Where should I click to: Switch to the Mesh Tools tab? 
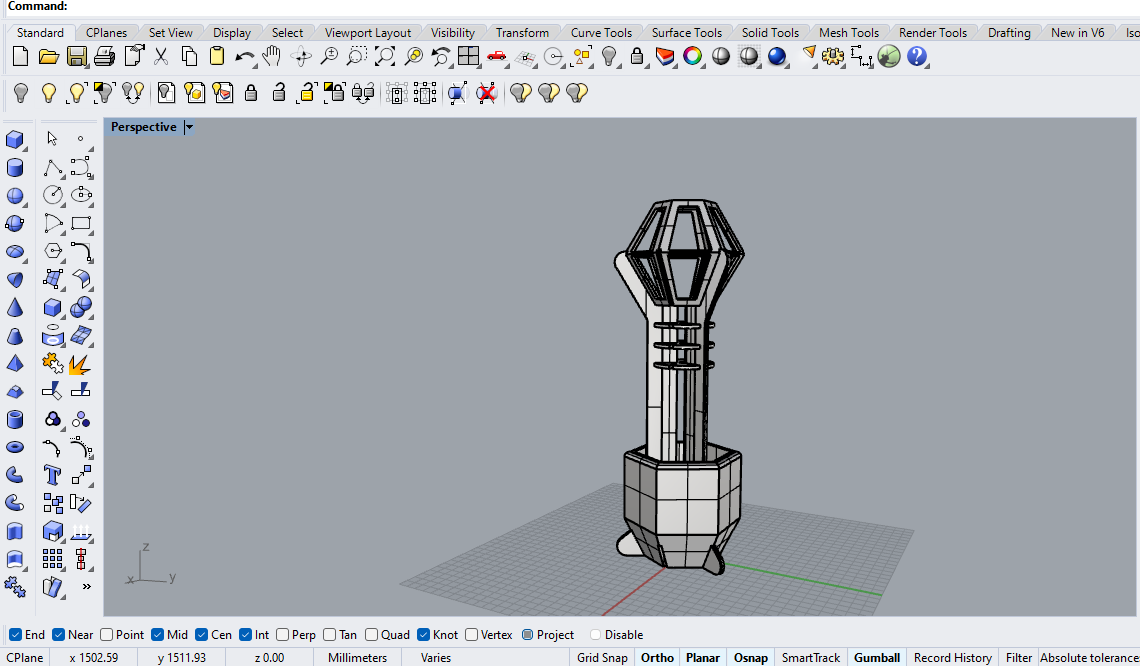[848, 33]
